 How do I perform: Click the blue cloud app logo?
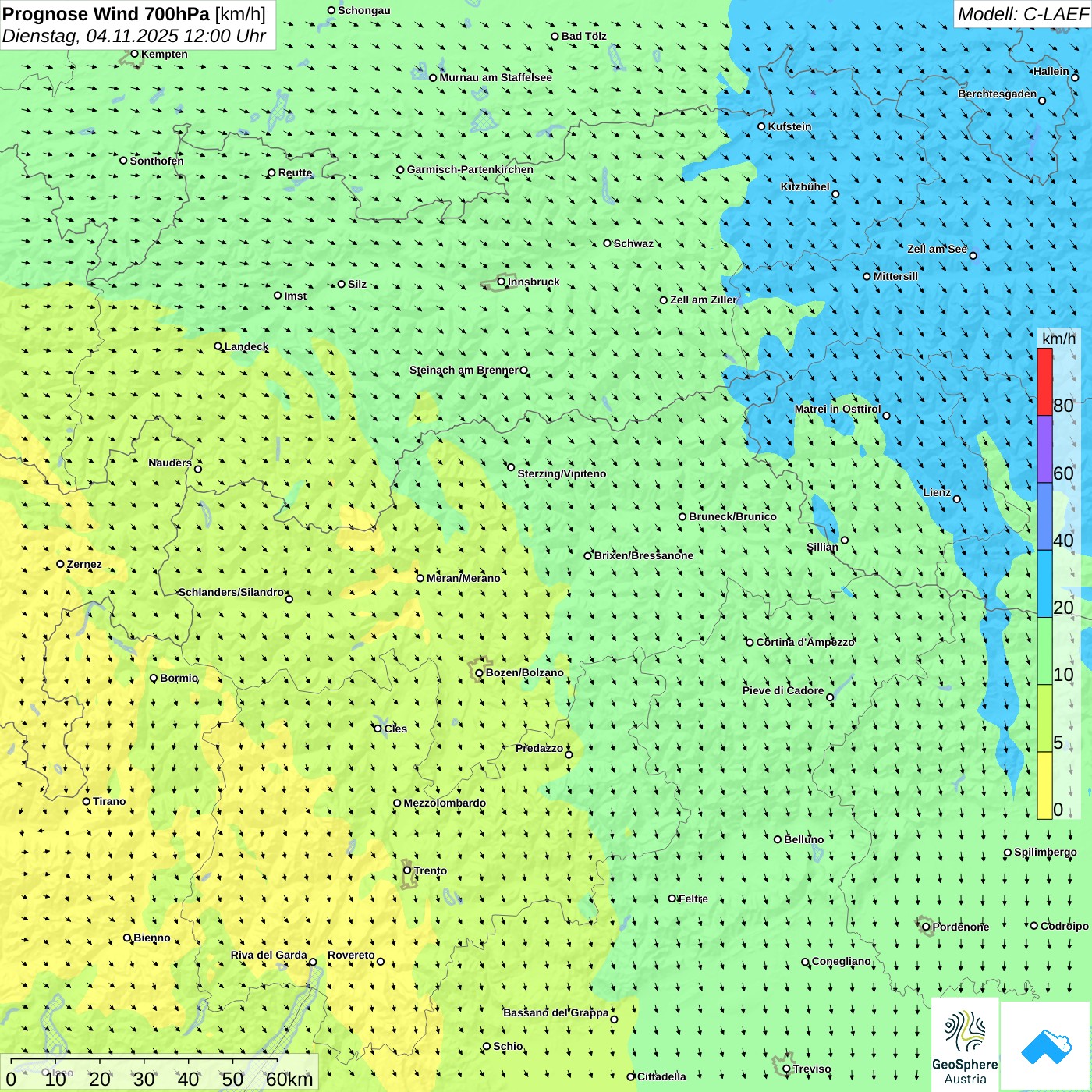1046,1047
